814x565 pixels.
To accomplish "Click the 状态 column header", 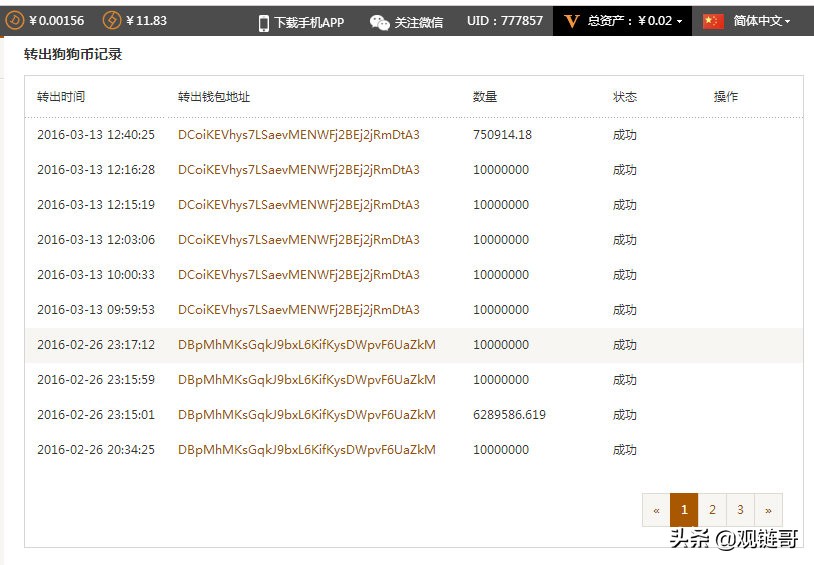I will [625, 97].
